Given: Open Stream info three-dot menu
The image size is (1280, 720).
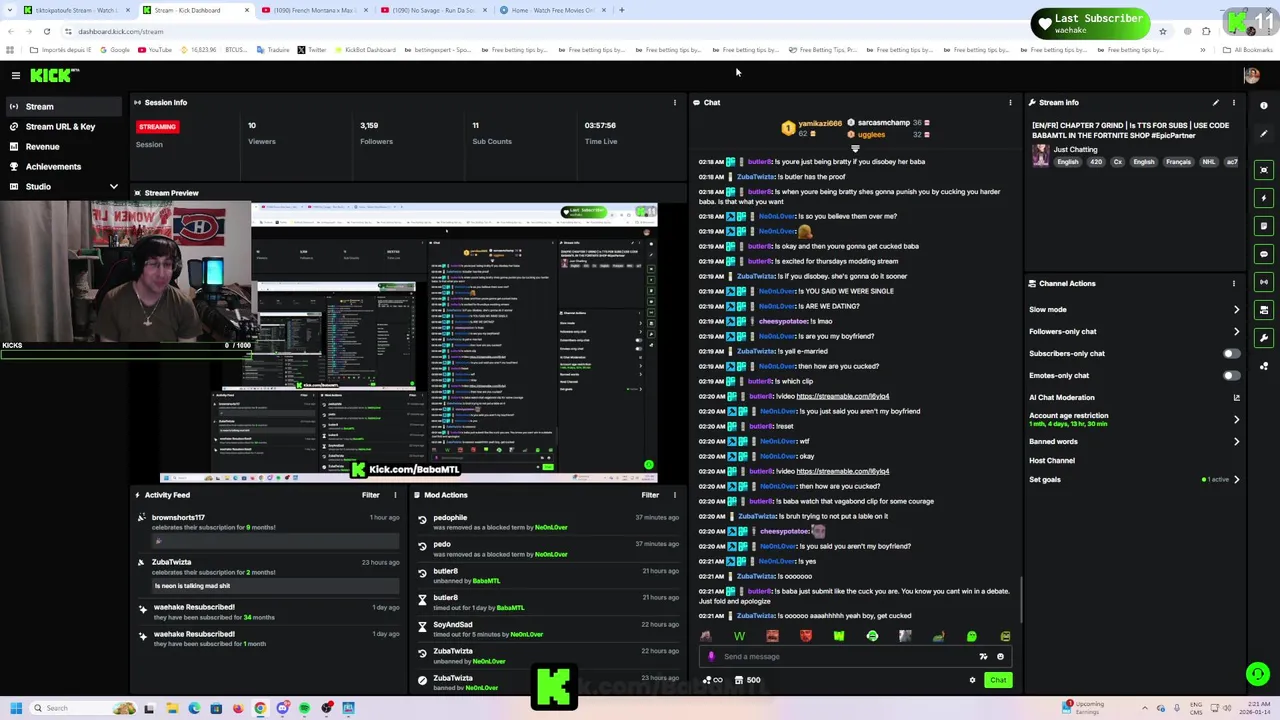Looking at the screenshot, I should (1233, 102).
